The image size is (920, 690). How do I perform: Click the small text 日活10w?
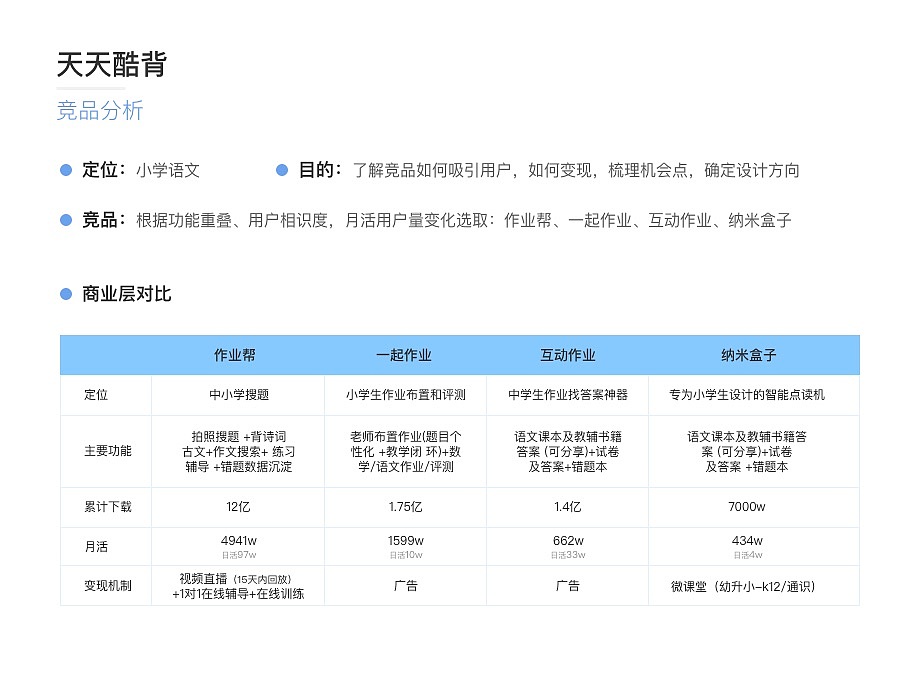click(406, 555)
